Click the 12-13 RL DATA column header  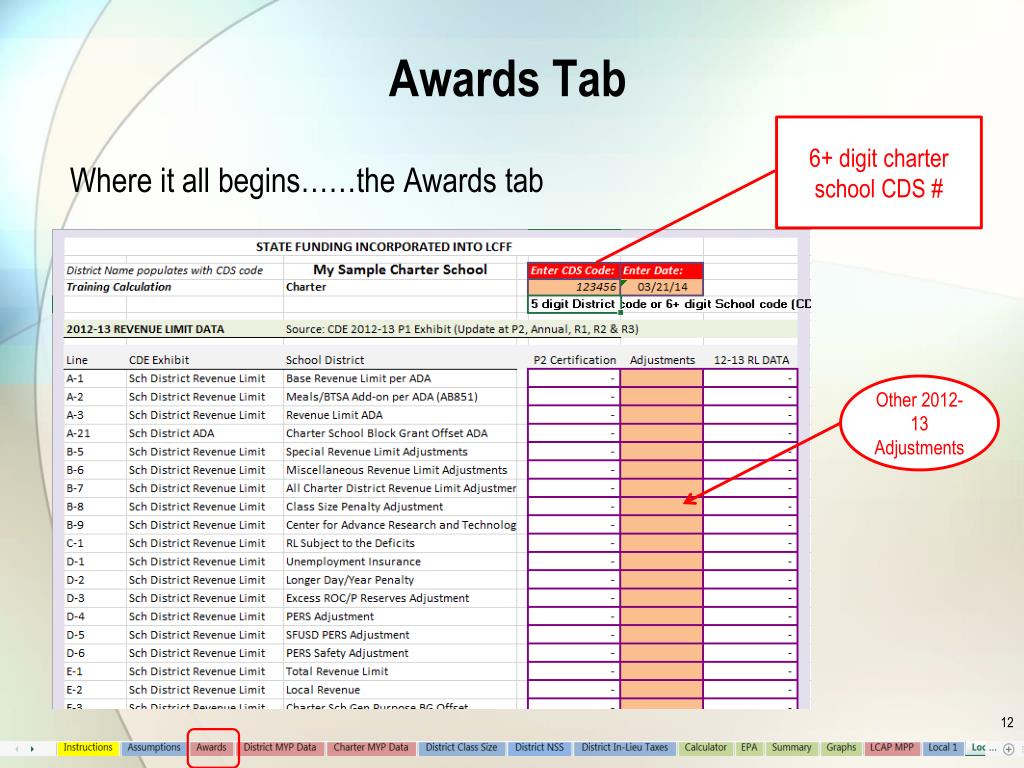[x=751, y=360]
